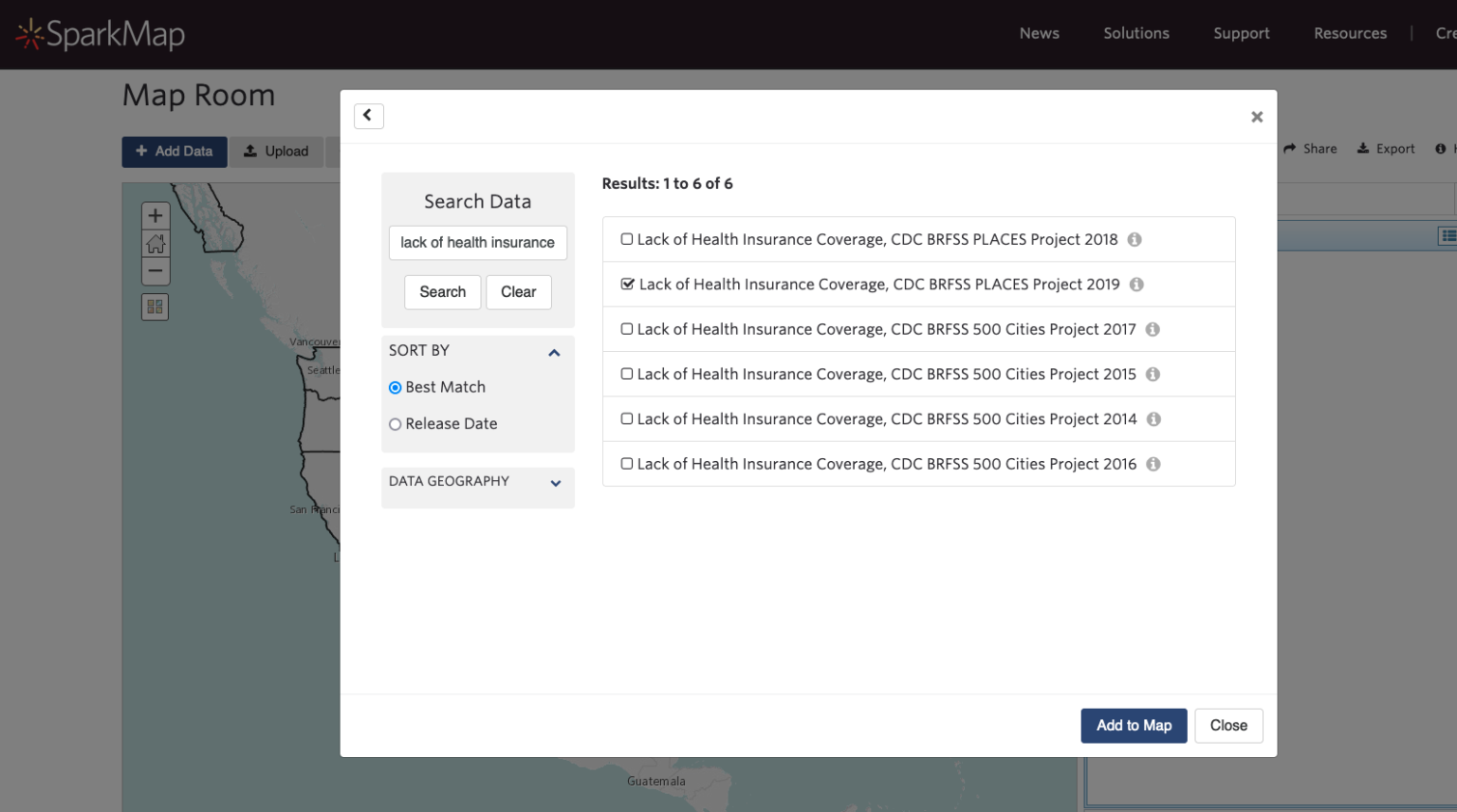Select the home extent icon on the map

click(155, 244)
